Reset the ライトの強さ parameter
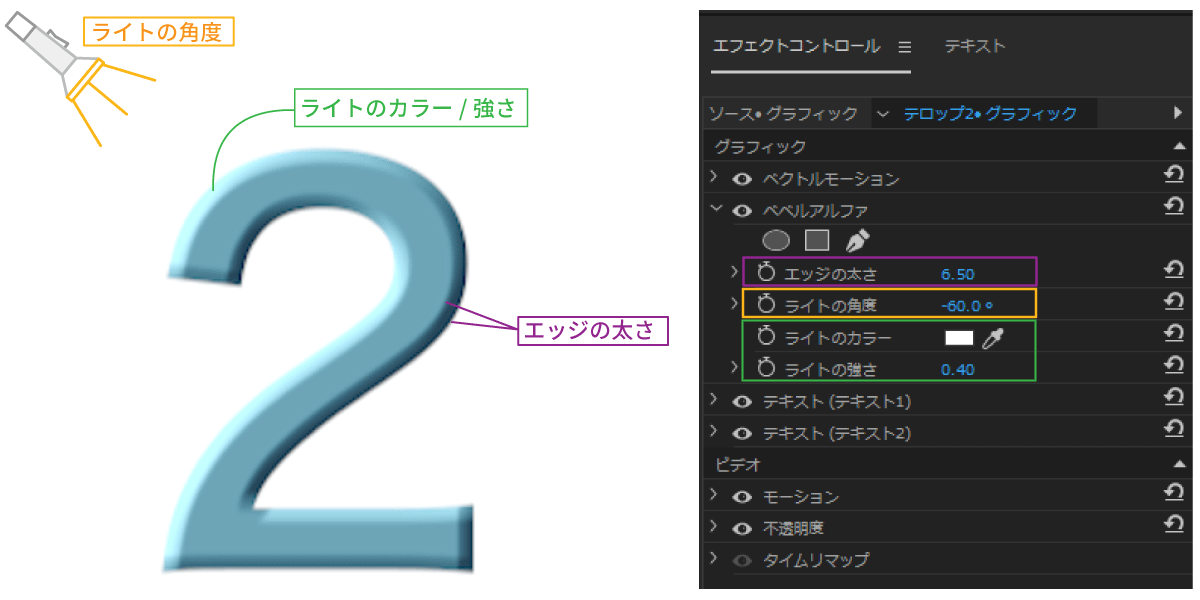 1174,366
